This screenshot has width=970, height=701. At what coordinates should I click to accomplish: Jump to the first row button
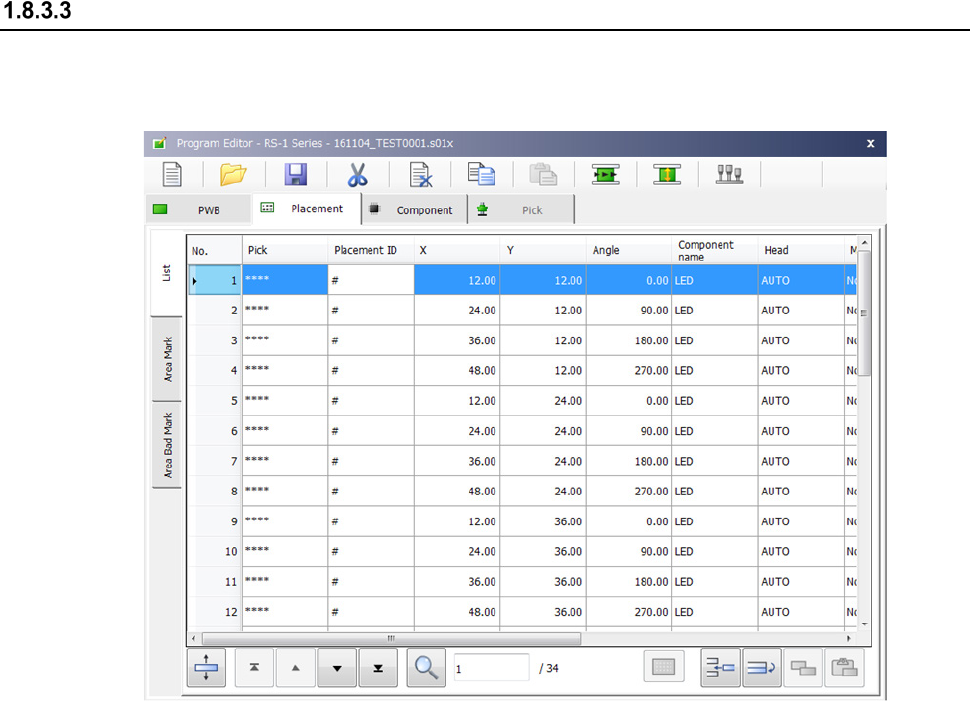(x=254, y=669)
